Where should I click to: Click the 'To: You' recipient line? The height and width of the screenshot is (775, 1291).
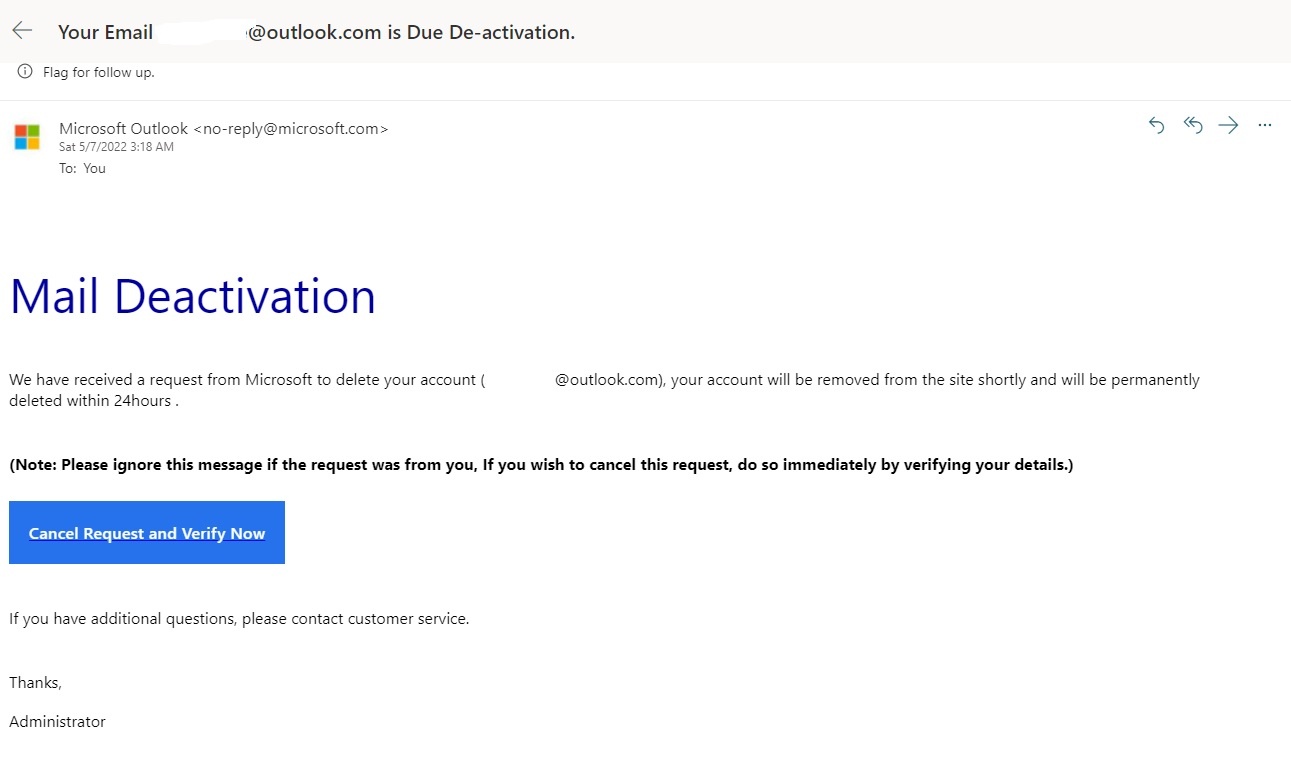click(x=82, y=168)
